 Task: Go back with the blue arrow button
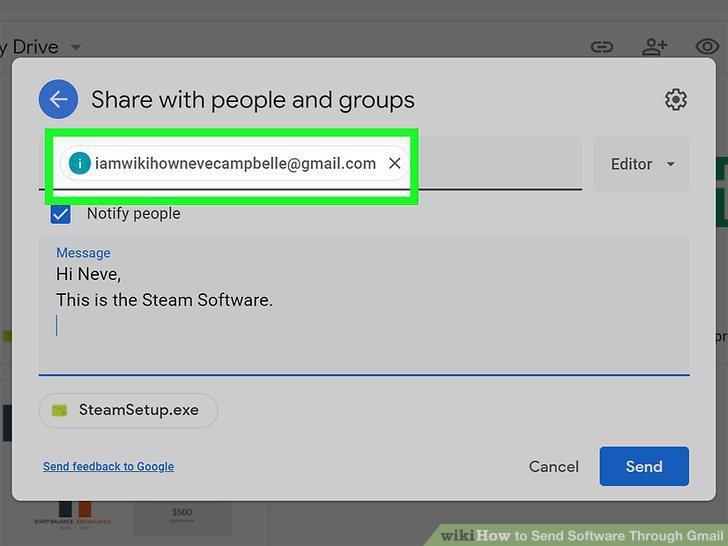tap(58, 99)
